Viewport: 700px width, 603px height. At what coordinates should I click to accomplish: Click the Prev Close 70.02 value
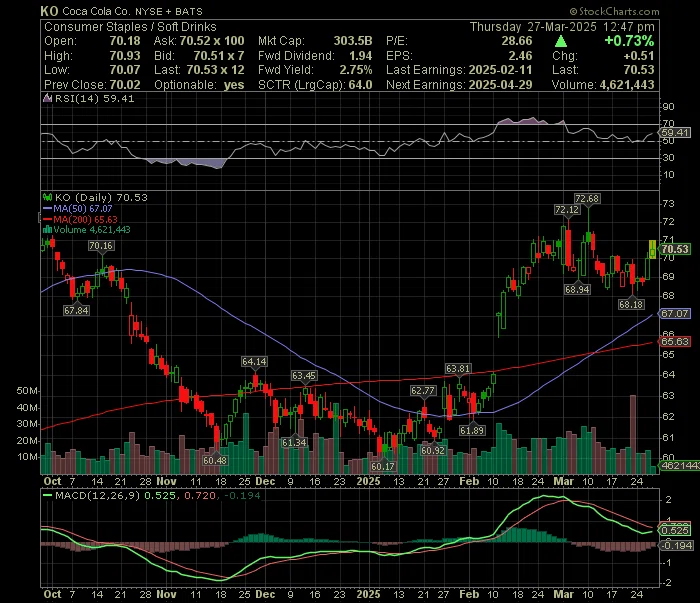click(125, 84)
